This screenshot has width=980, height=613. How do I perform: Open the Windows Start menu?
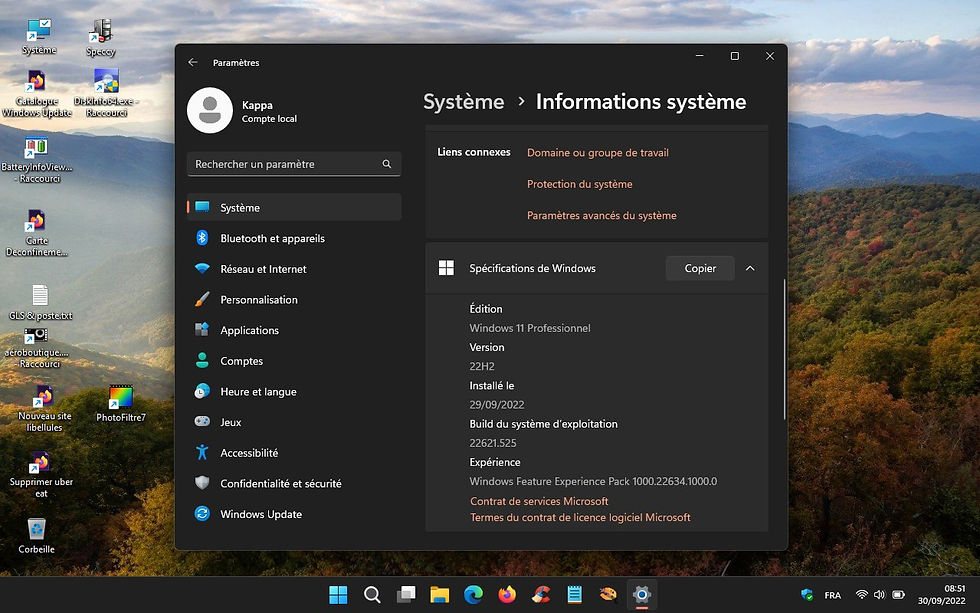338,595
